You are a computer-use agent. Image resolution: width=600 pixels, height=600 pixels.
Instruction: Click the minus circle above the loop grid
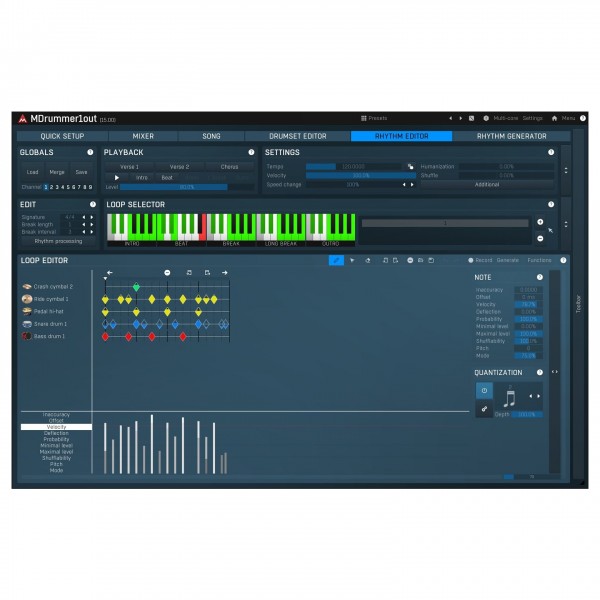167,272
